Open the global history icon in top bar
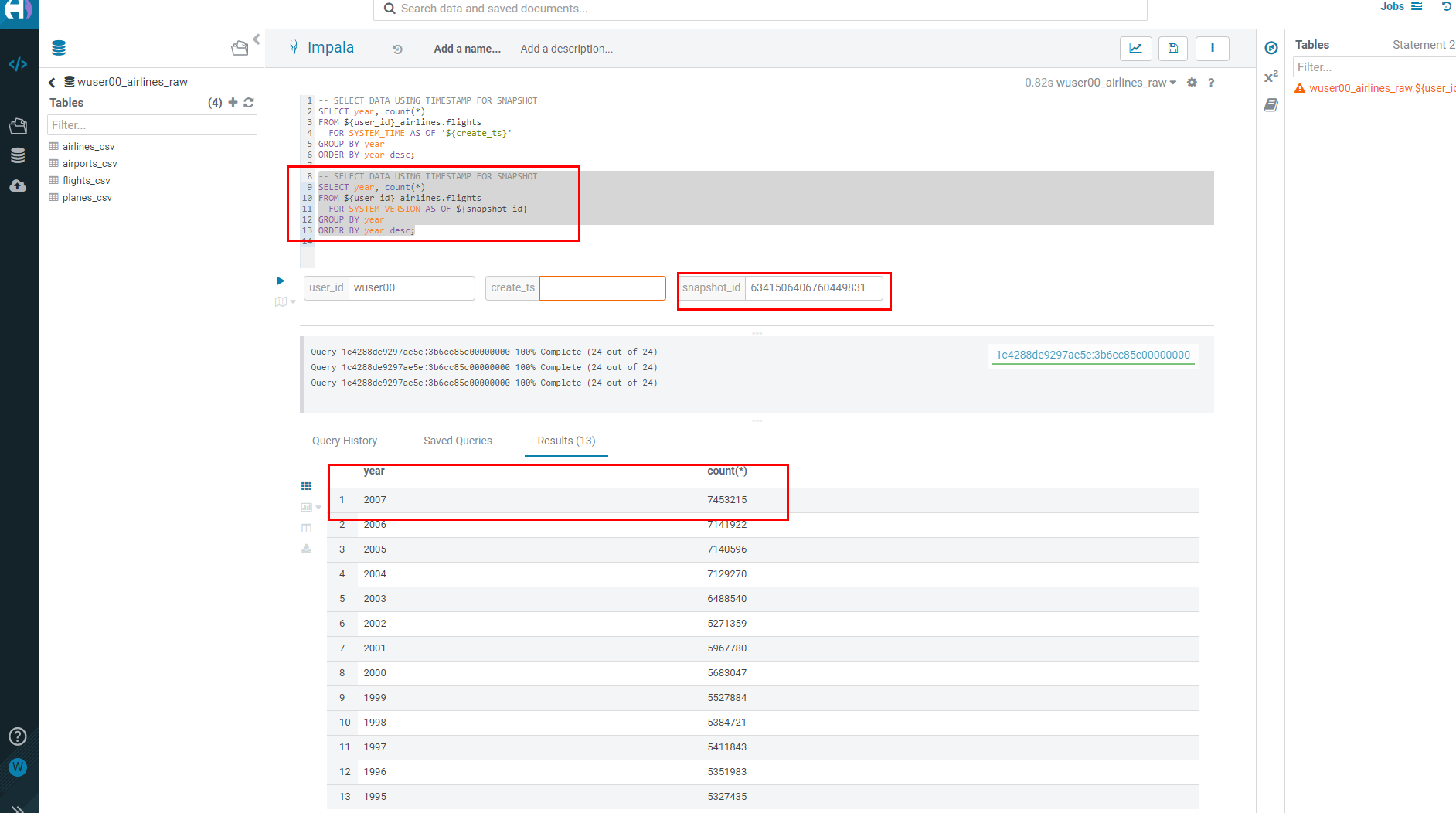Viewport: 1456px width, 813px height. coord(1446,6)
